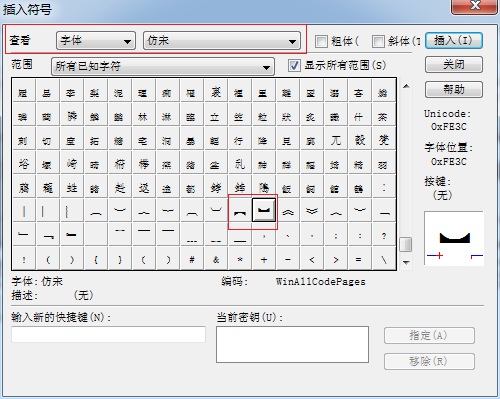Select the 切 character cell
This screenshot has width=500, height=399.
(x=48, y=139)
